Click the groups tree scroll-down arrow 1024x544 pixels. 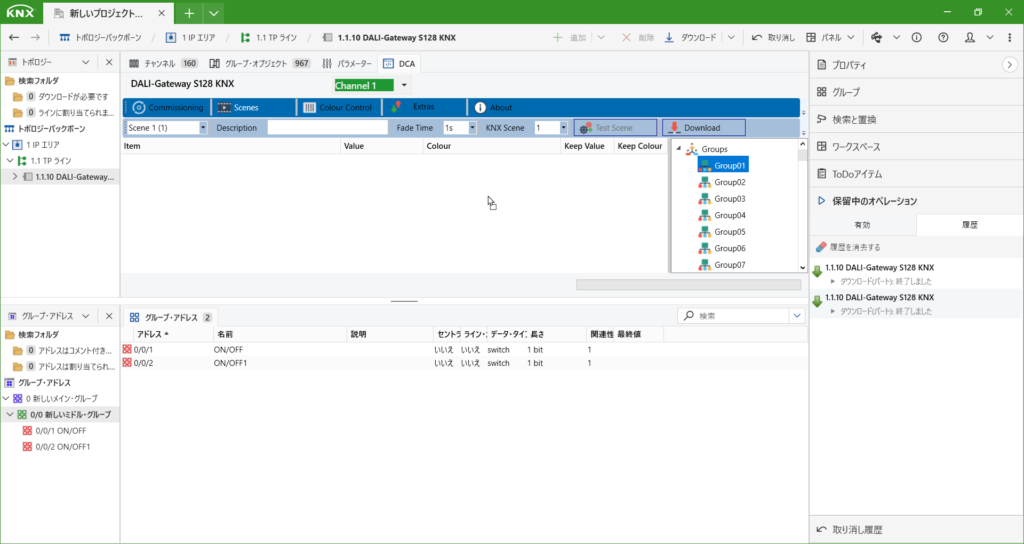click(x=803, y=267)
